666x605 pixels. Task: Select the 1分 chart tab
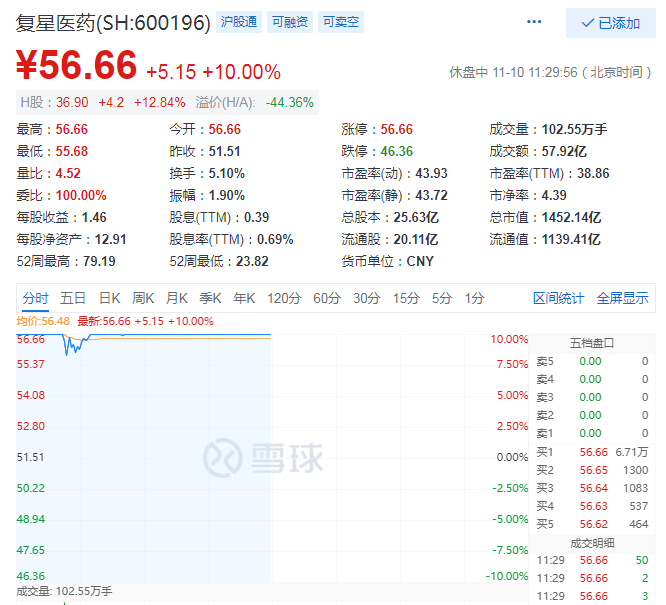[x=474, y=298]
